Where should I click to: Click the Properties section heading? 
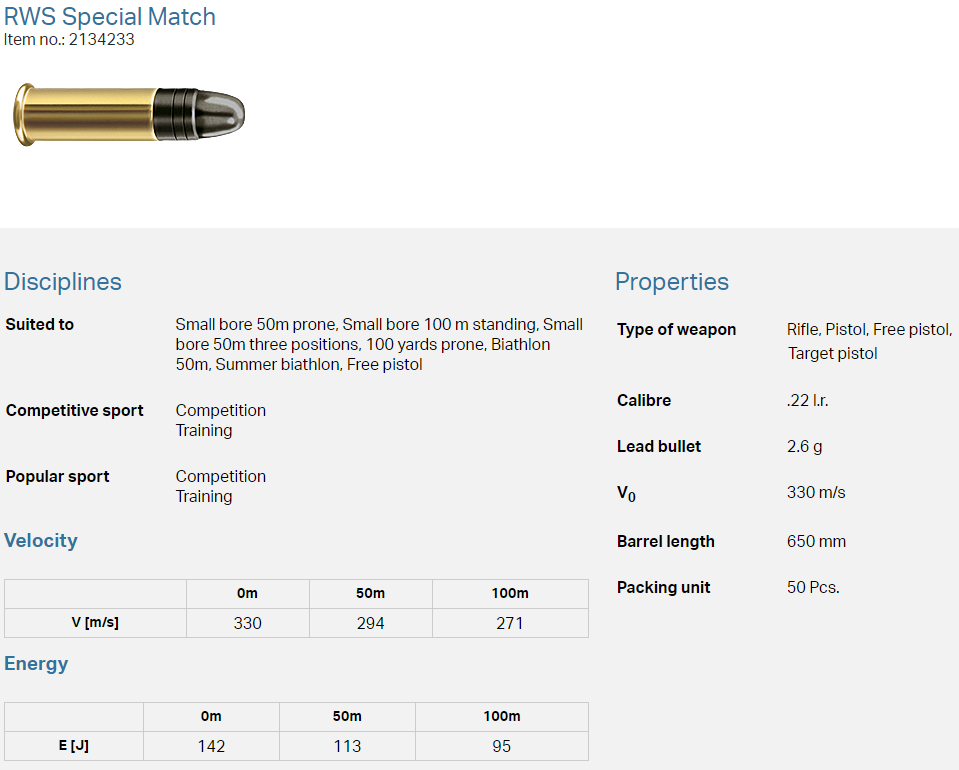[x=672, y=282]
